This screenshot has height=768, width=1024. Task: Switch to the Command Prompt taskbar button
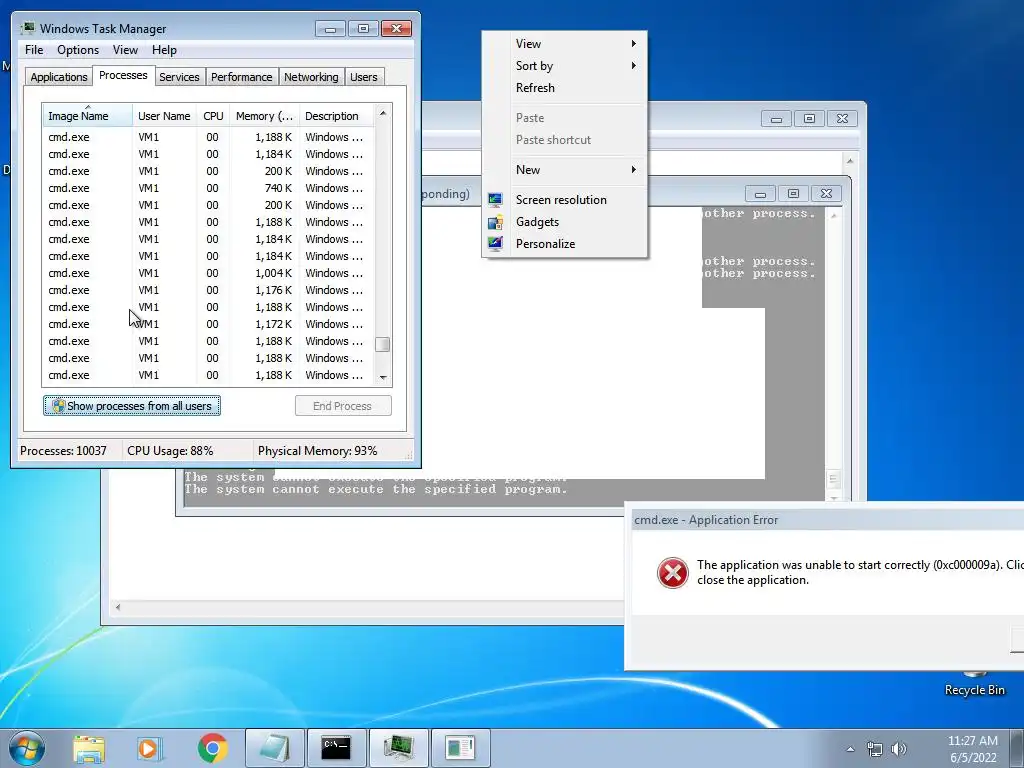click(336, 748)
